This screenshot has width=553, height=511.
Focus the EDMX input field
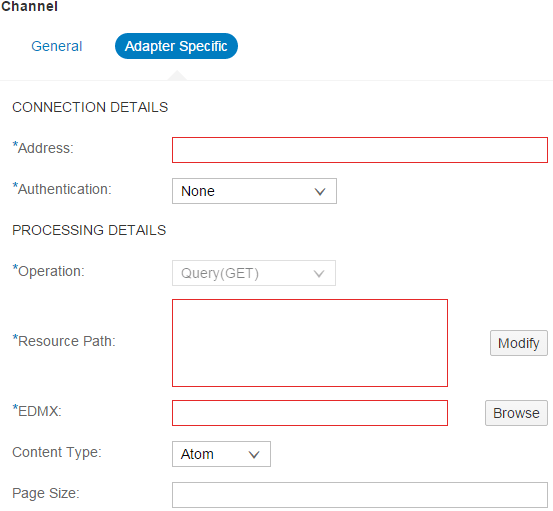(310, 413)
